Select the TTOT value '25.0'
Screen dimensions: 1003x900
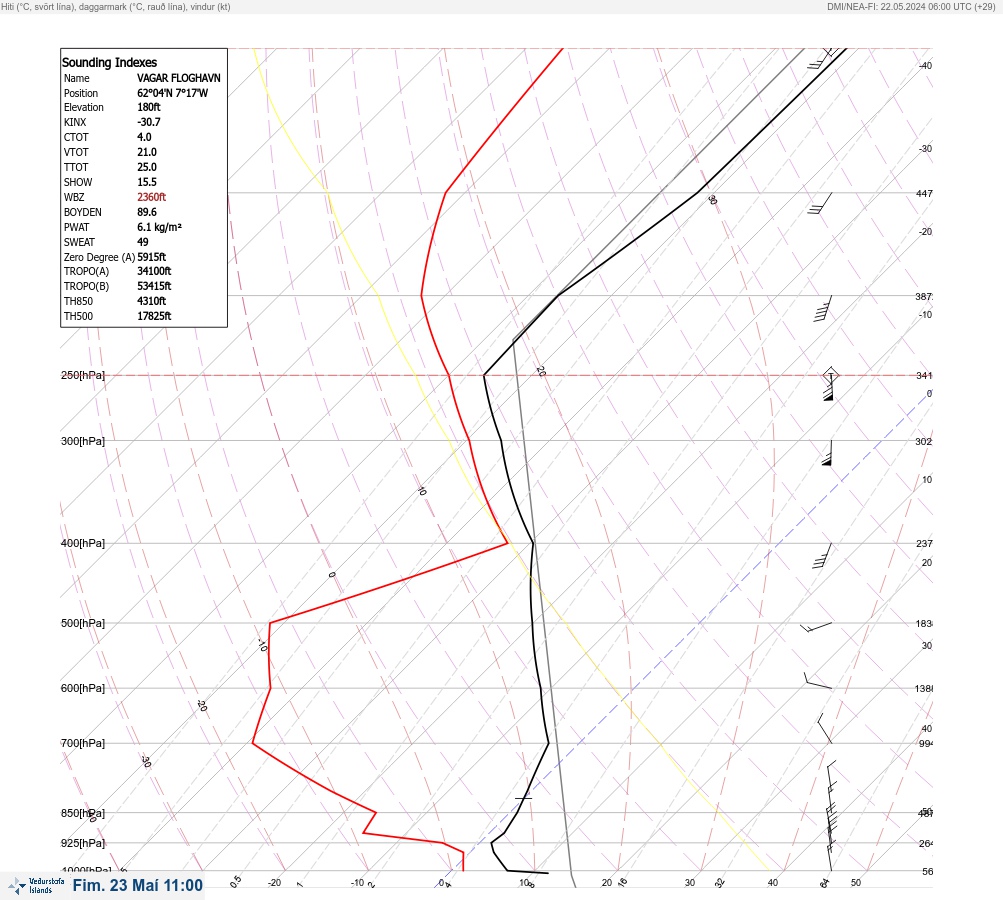[146, 167]
